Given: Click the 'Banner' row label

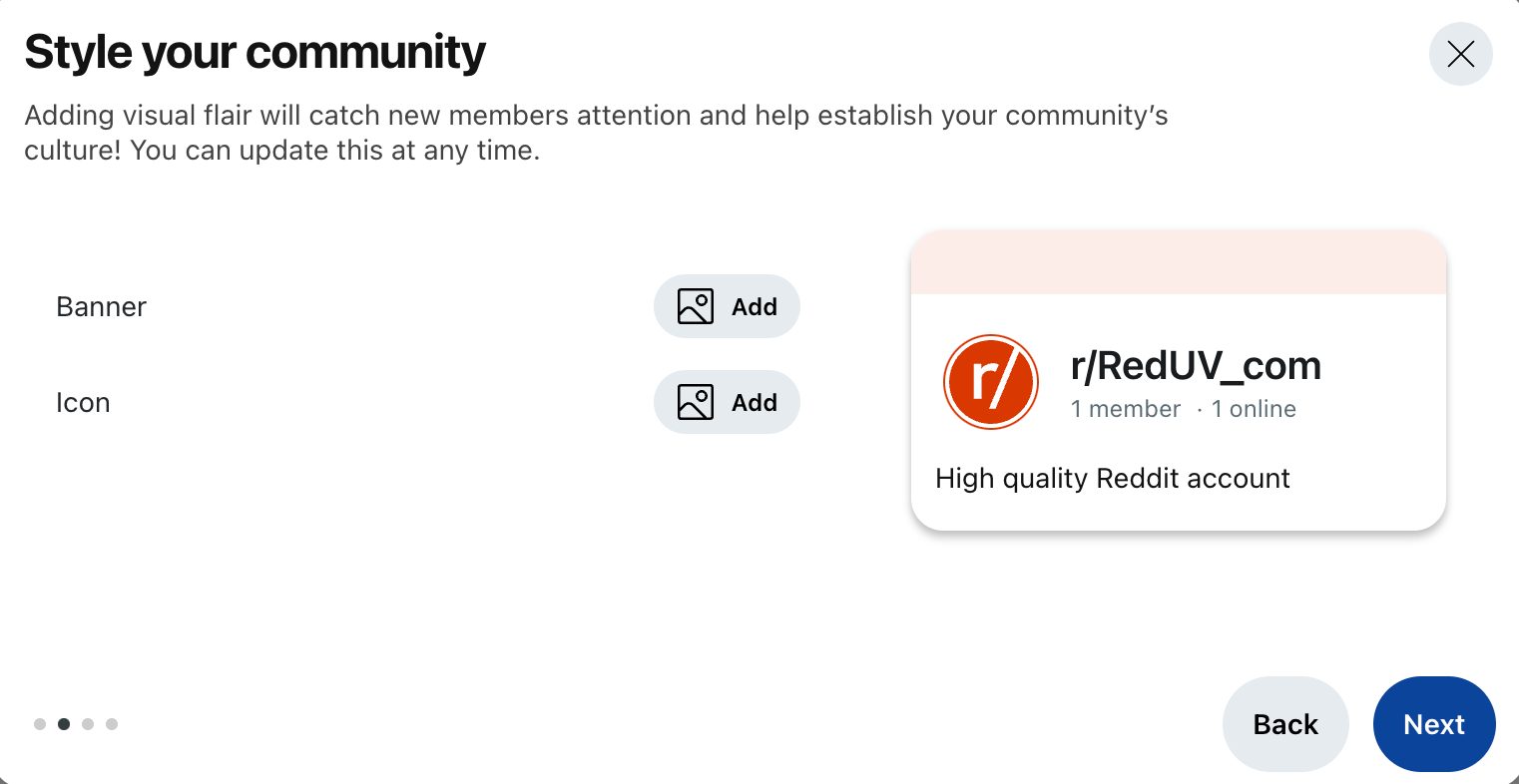Looking at the screenshot, I should pos(102,306).
